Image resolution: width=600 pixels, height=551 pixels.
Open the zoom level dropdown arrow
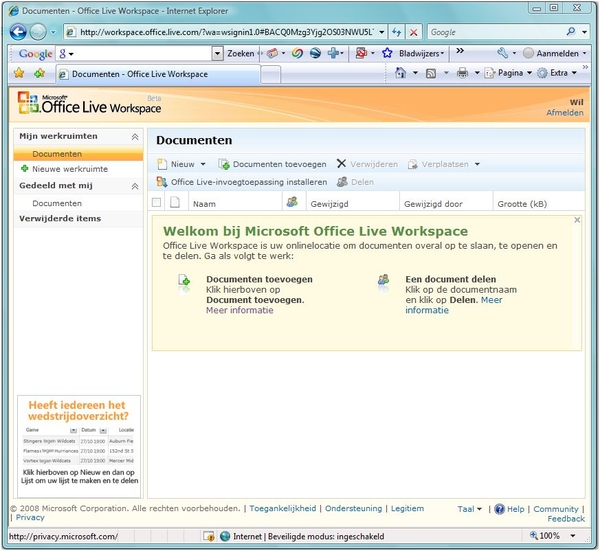573,536
